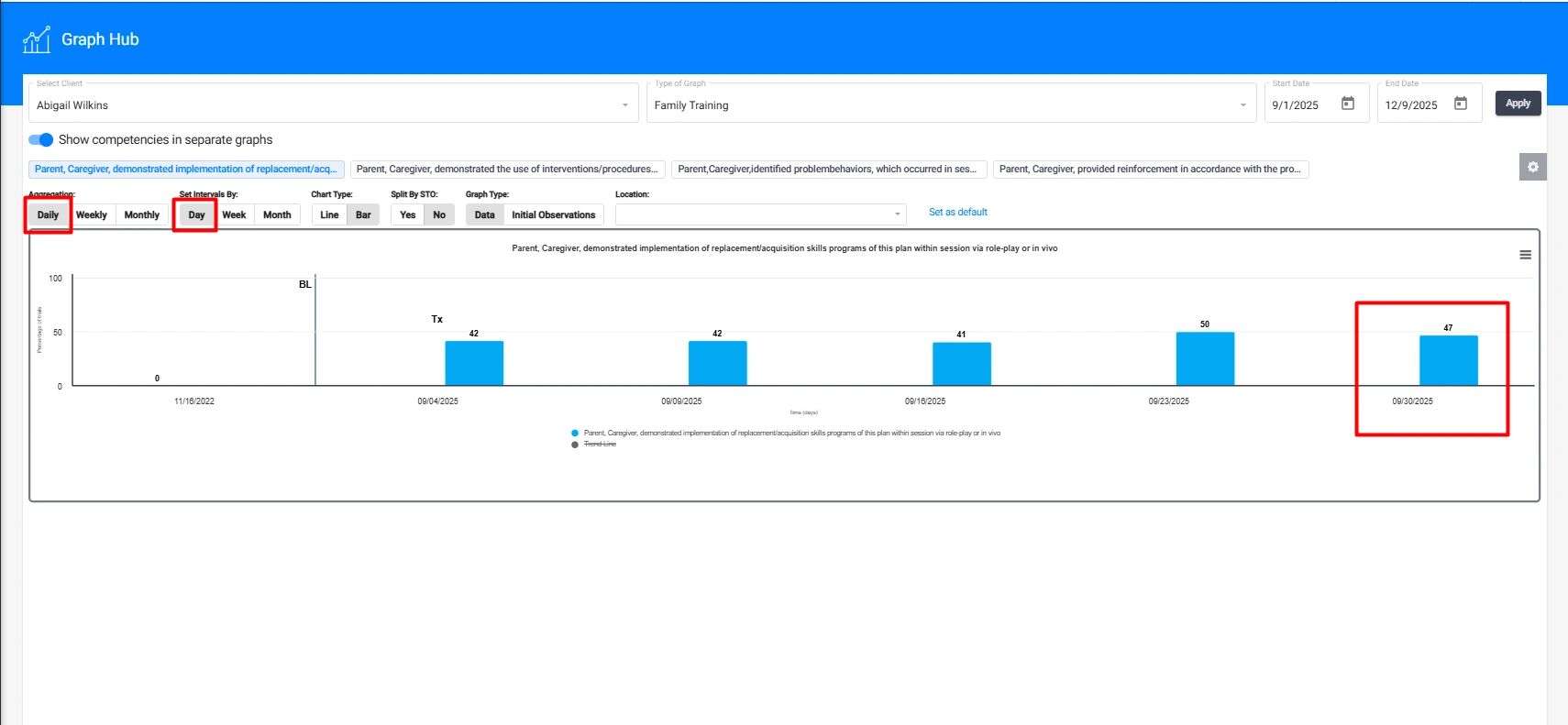The width and height of the screenshot is (1568, 725).
Task: Open the Start Date calendar picker icon
Action: coord(1348,104)
